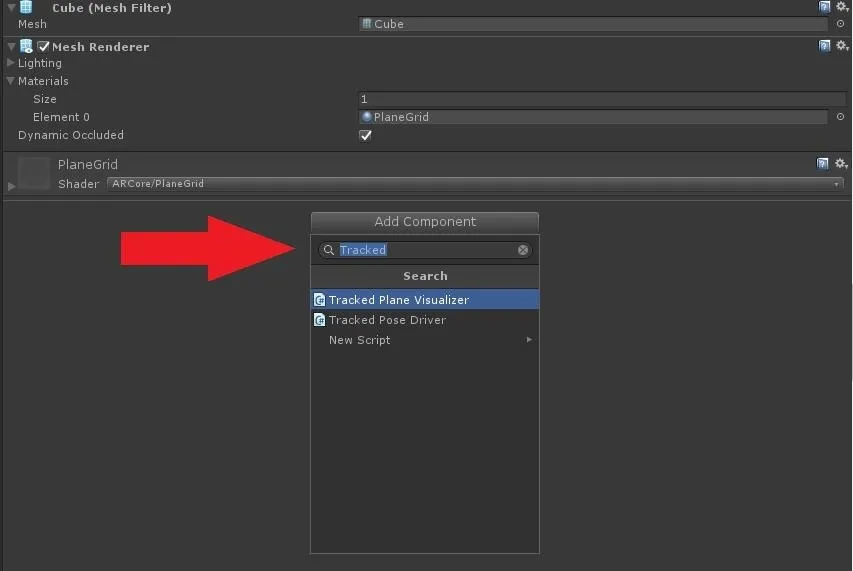Viewport: 853px width, 571px height.
Task: Open Mesh Renderer settings gear menu
Action: 842,46
